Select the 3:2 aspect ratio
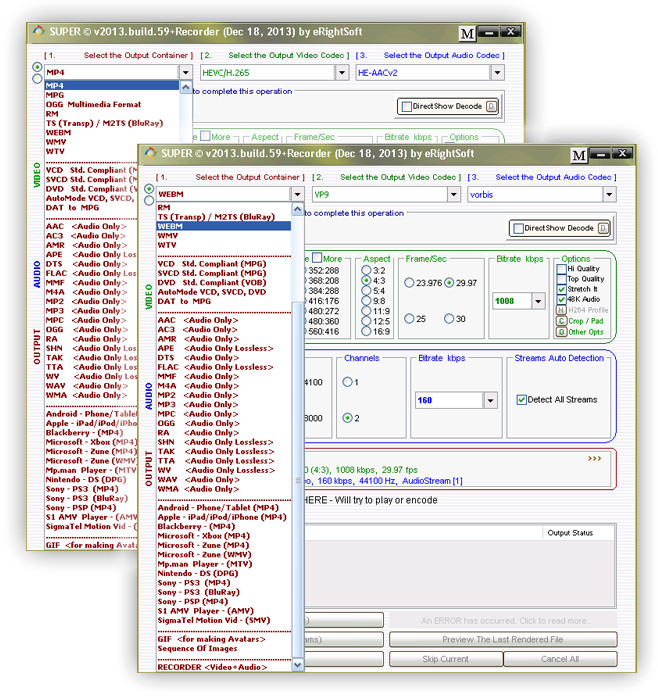The image size is (658, 696). (366, 270)
